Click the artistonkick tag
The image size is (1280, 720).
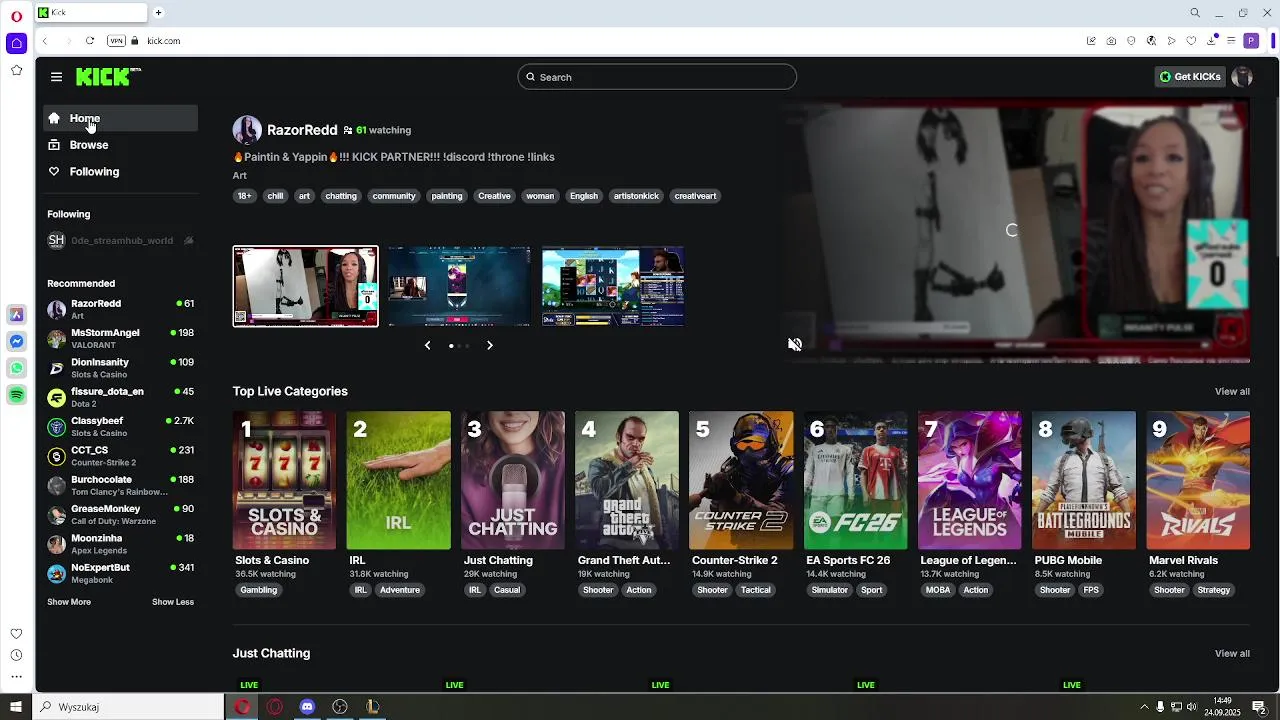636,196
